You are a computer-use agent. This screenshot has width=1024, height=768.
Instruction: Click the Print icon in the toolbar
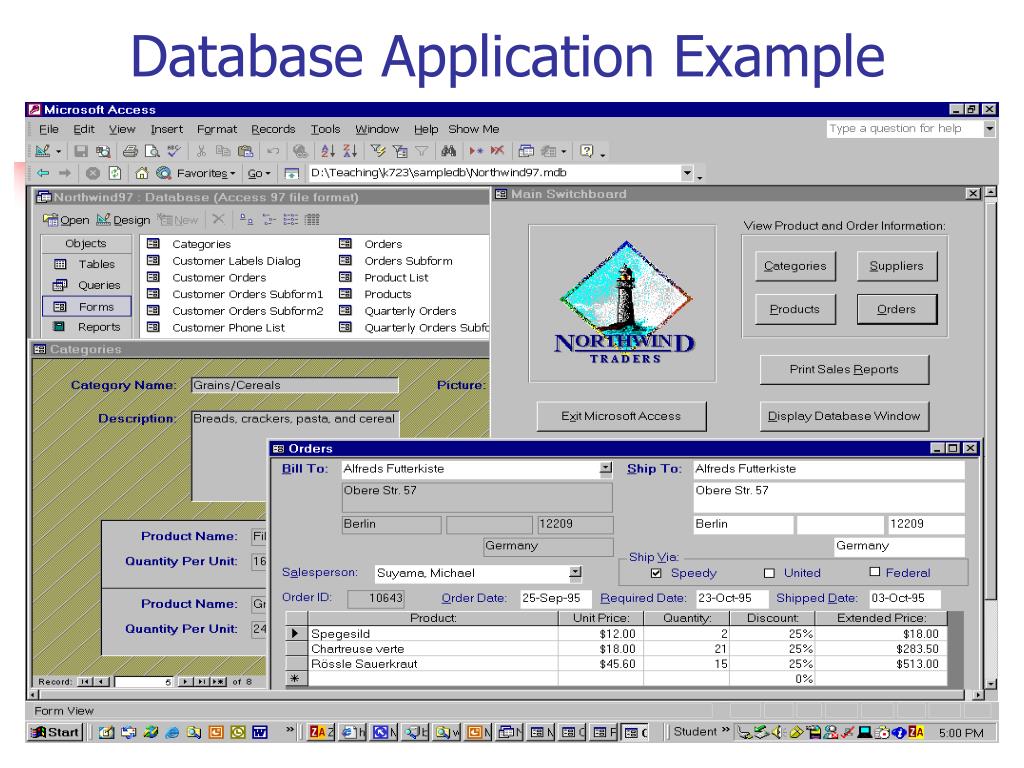(x=130, y=151)
